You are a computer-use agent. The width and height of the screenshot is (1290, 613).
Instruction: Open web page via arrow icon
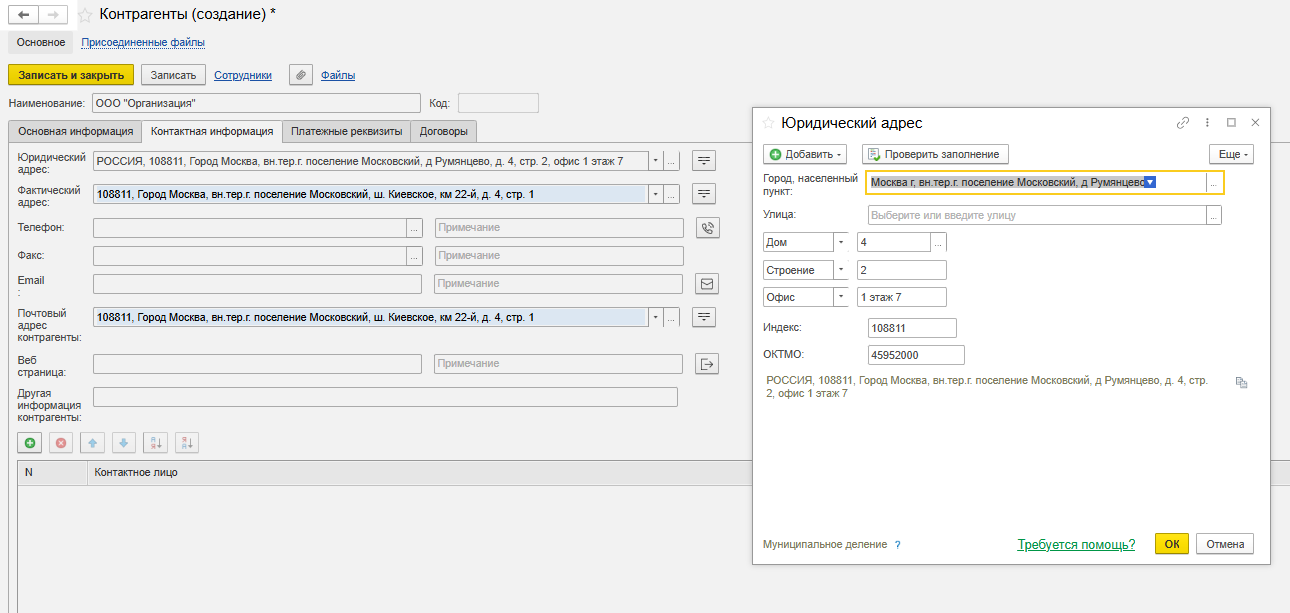[707, 364]
